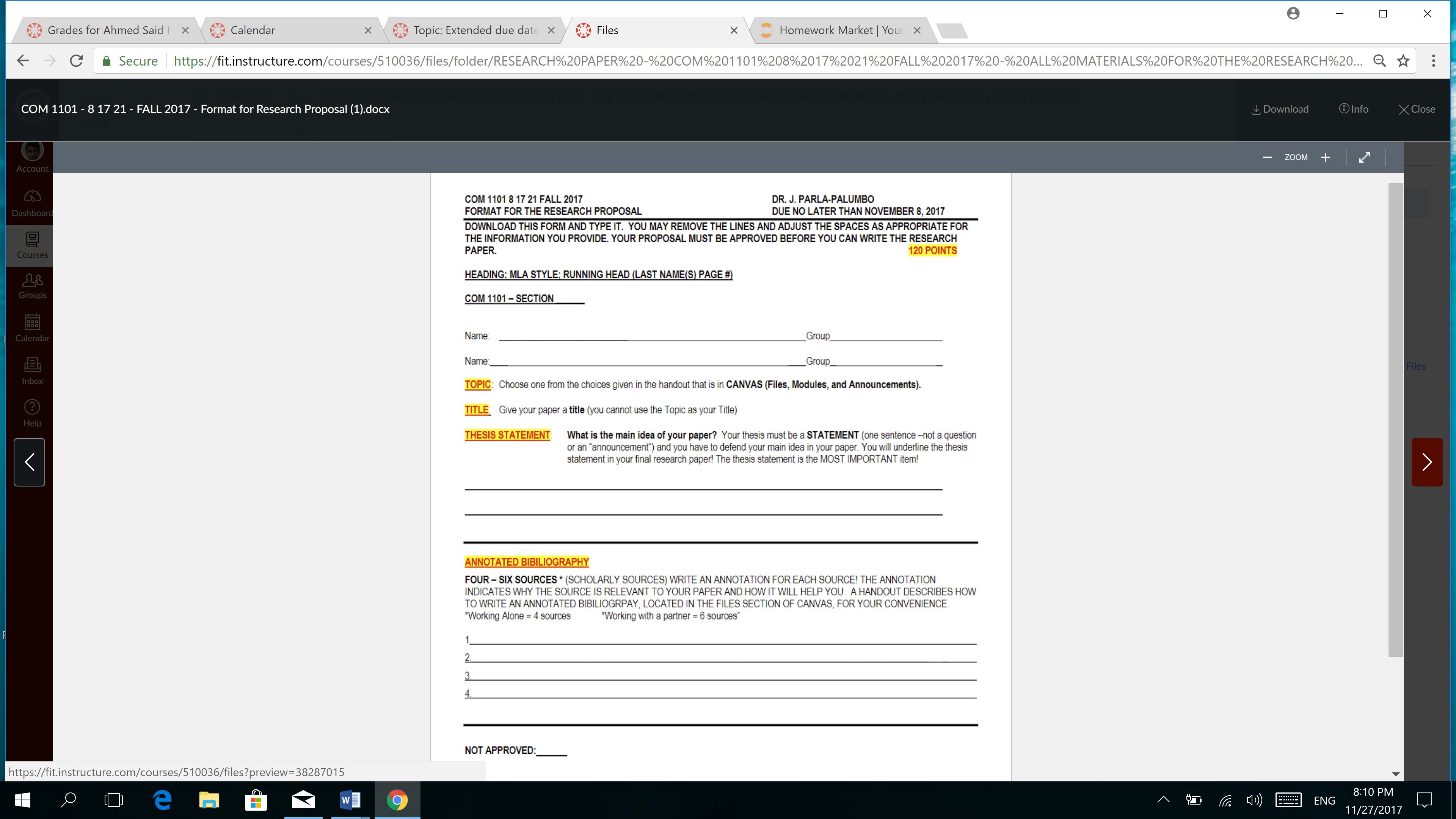The width and height of the screenshot is (1456, 819).
Task: Close the Topic: Extended due date tab
Action: coord(551,30)
